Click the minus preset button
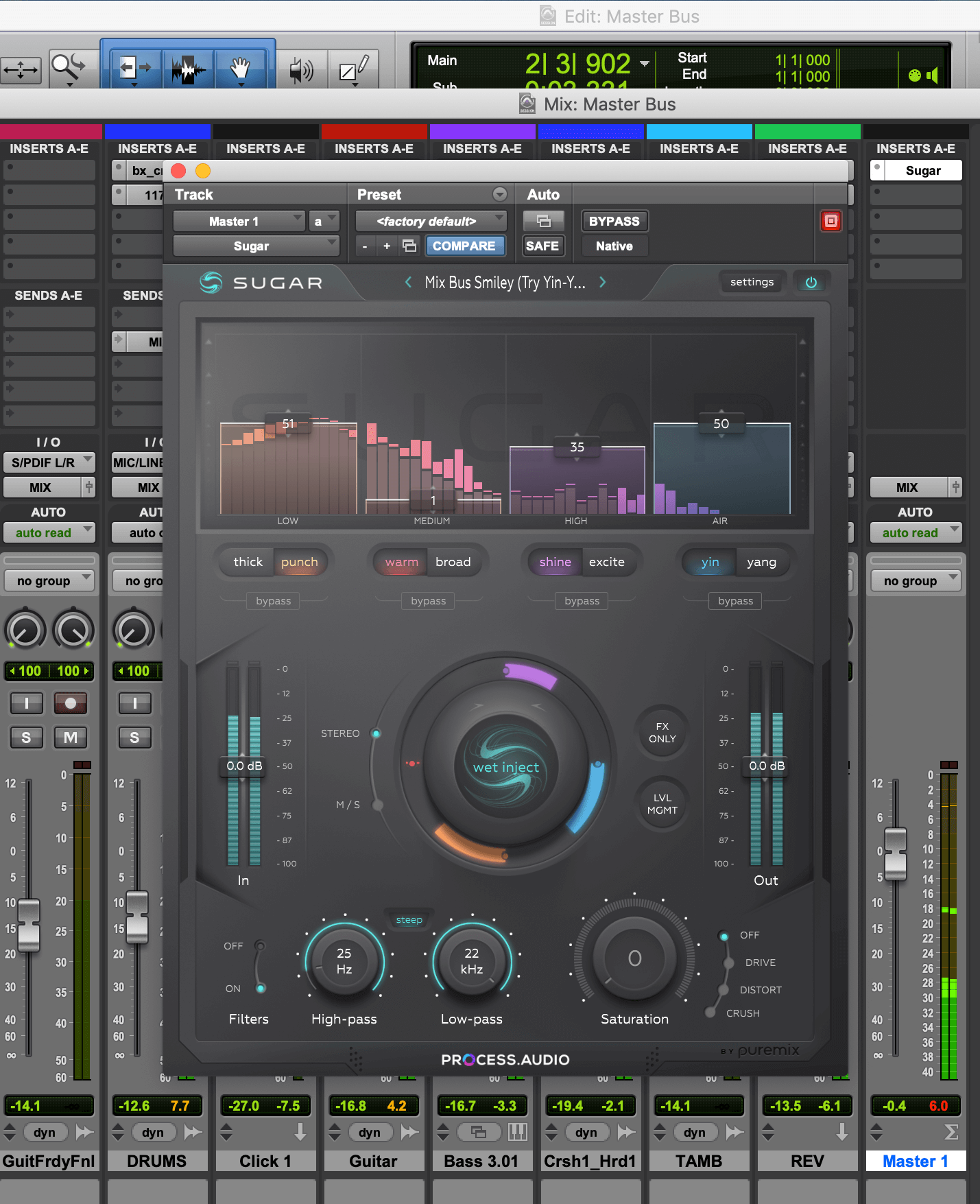 [365, 246]
